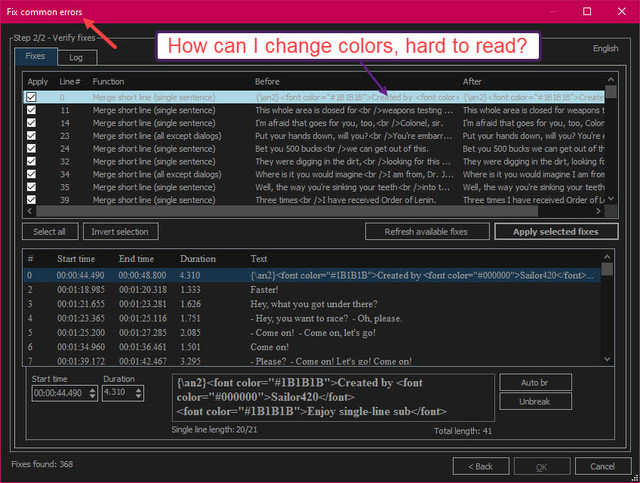Click the Start time input field

(x=60, y=393)
